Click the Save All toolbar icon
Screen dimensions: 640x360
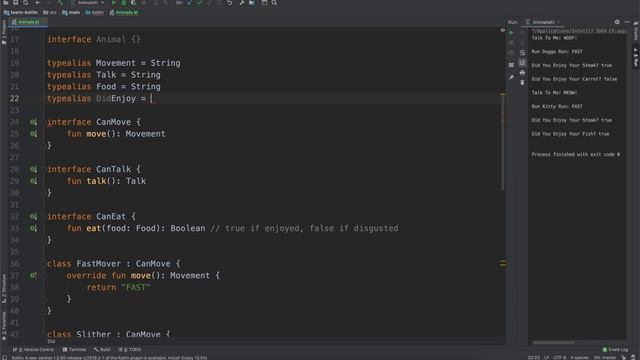(16, 2)
